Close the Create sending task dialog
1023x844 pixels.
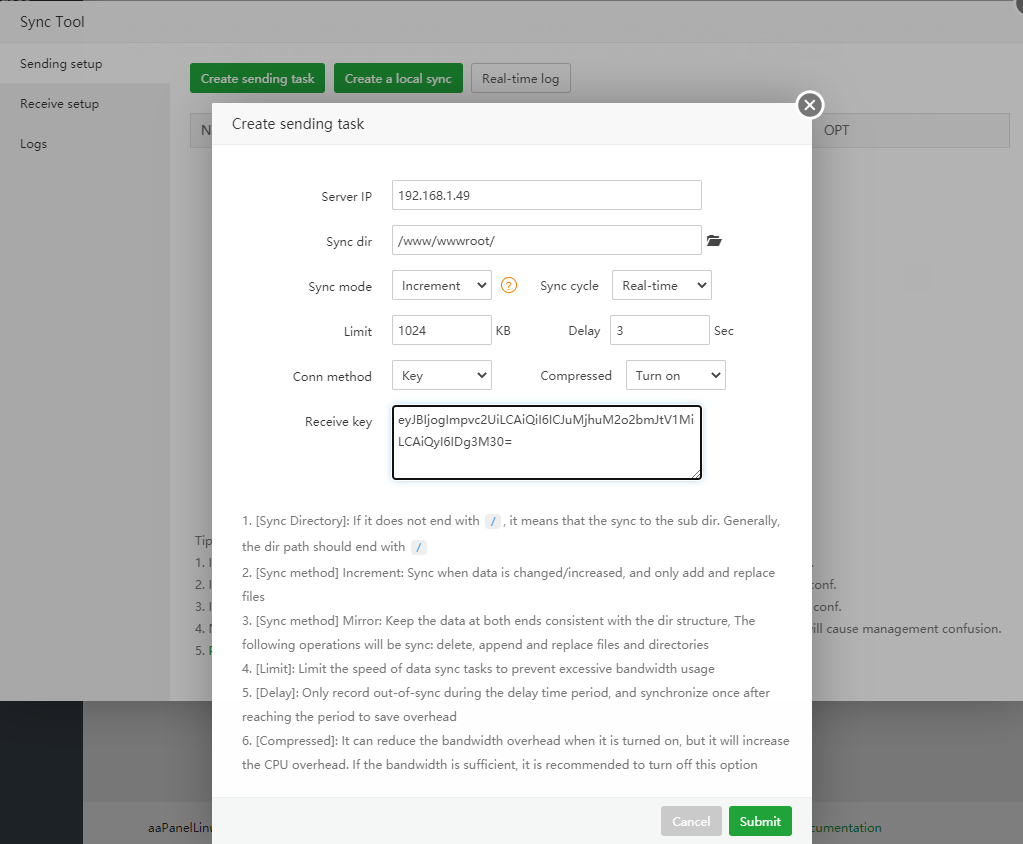point(810,104)
